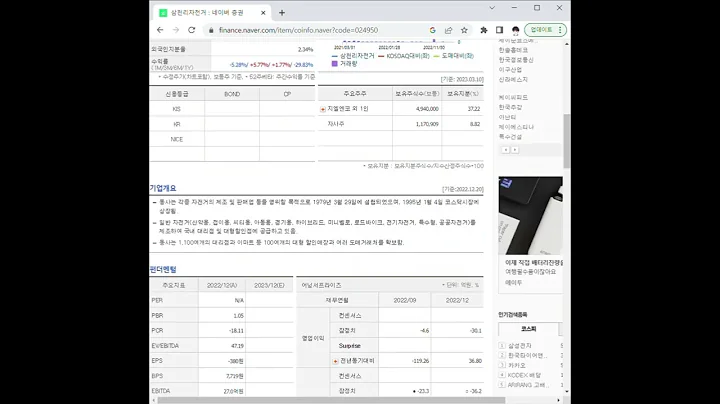Select the 코스피 tab in popular searches
Screen dimensions: 720x404
(529, 329)
